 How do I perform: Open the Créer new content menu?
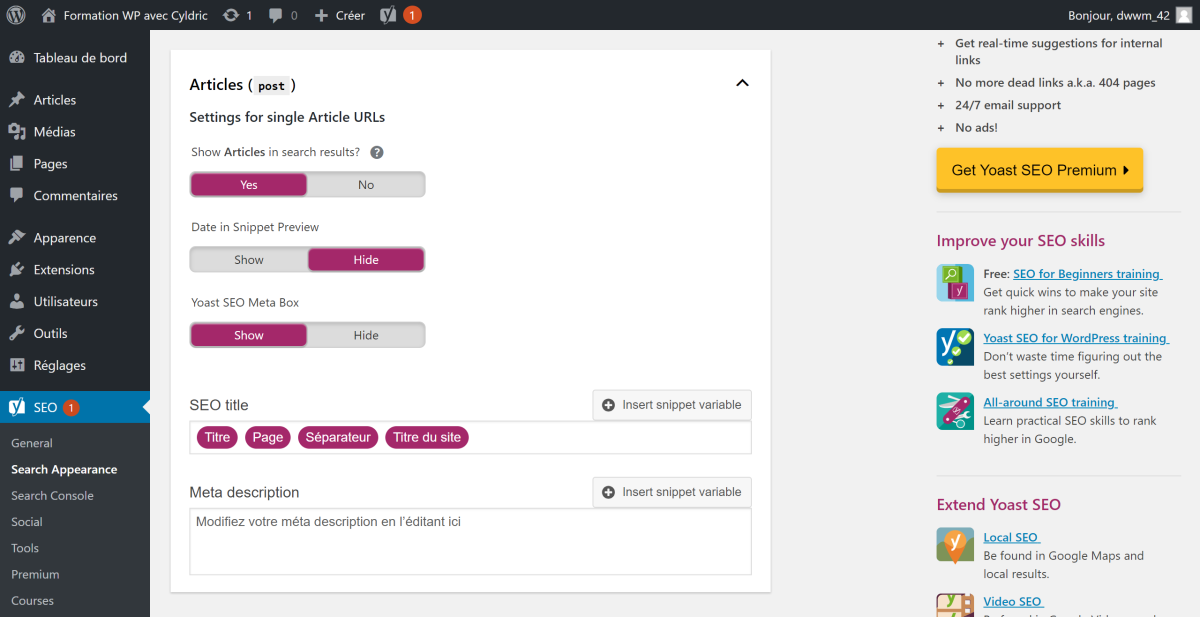pos(339,15)
